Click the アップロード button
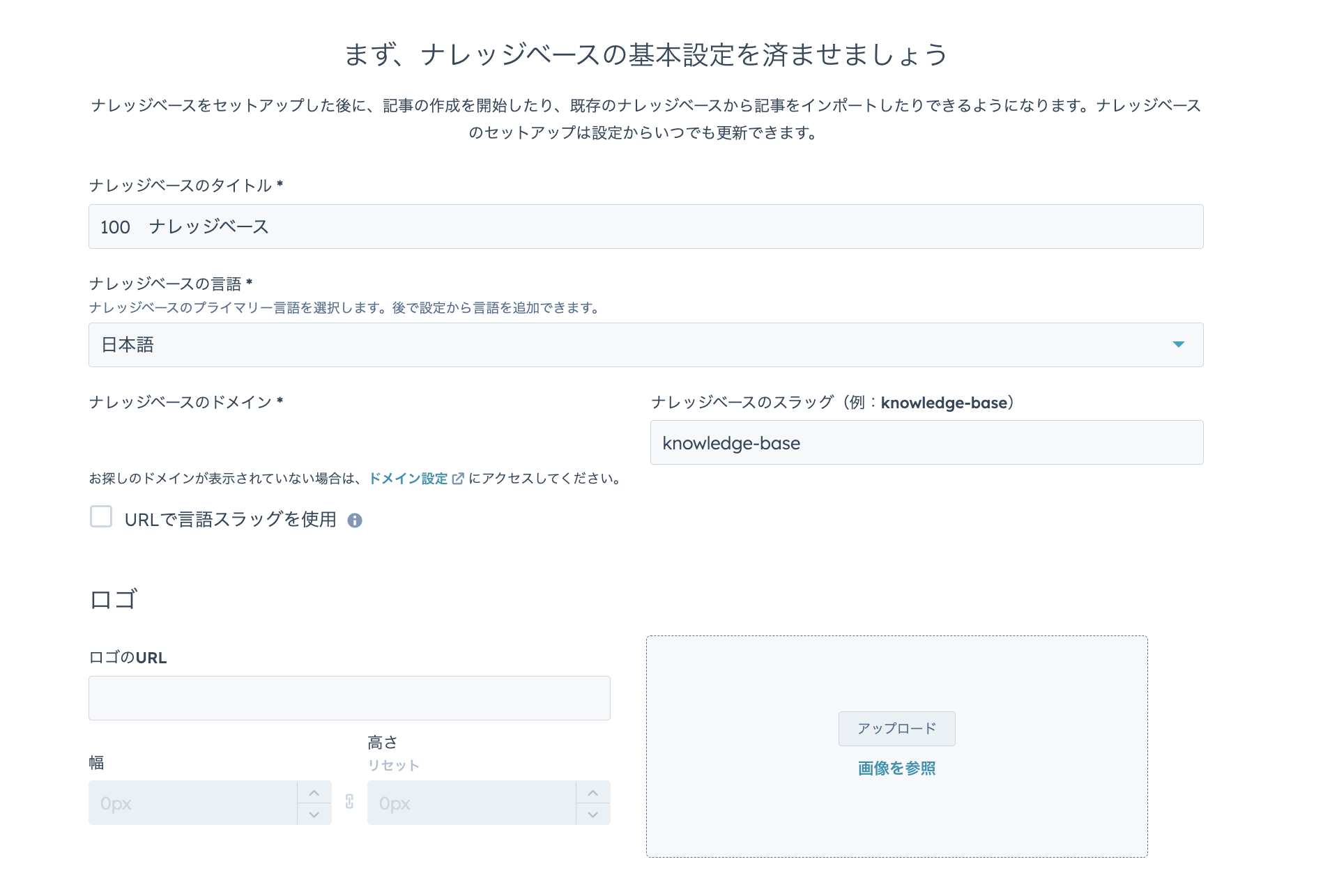Screen dimensions: 1323x896 (x=896, y=729)
